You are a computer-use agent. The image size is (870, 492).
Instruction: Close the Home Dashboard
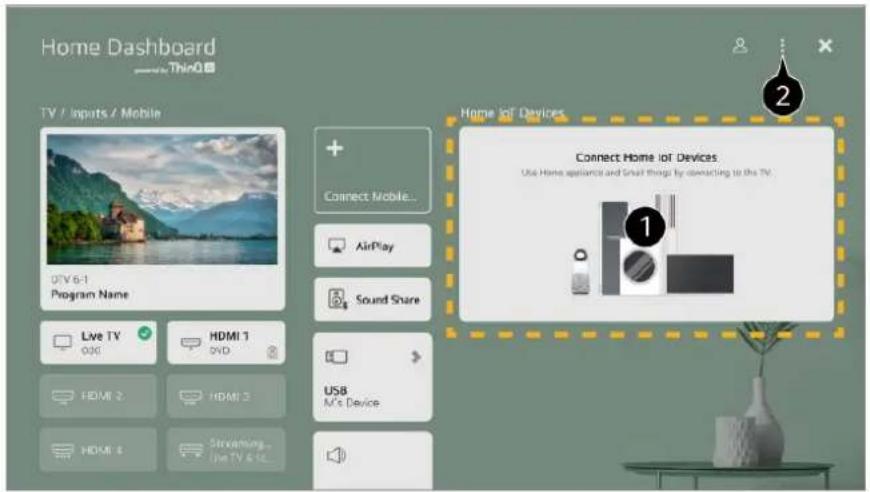[x=825, y=45]
